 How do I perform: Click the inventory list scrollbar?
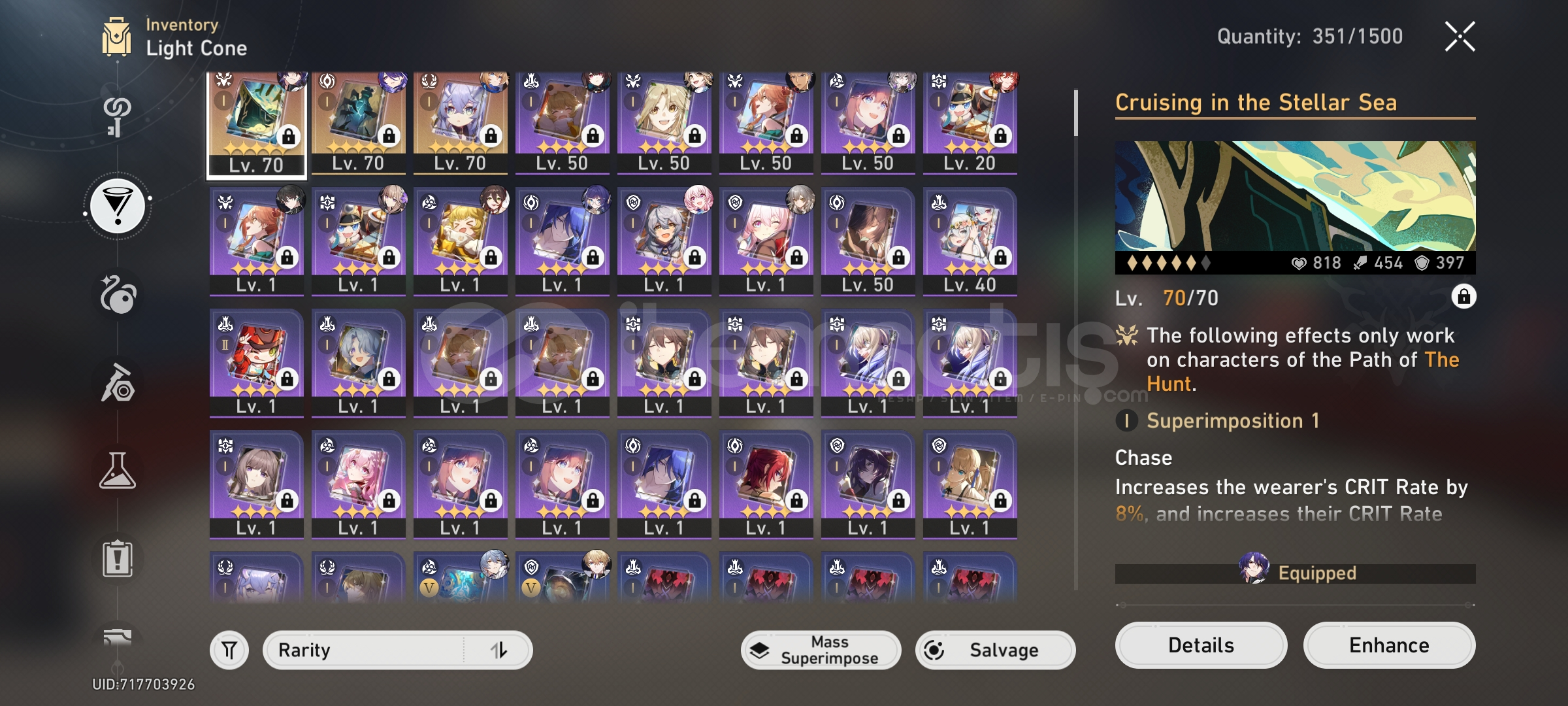pos(1076,340)
